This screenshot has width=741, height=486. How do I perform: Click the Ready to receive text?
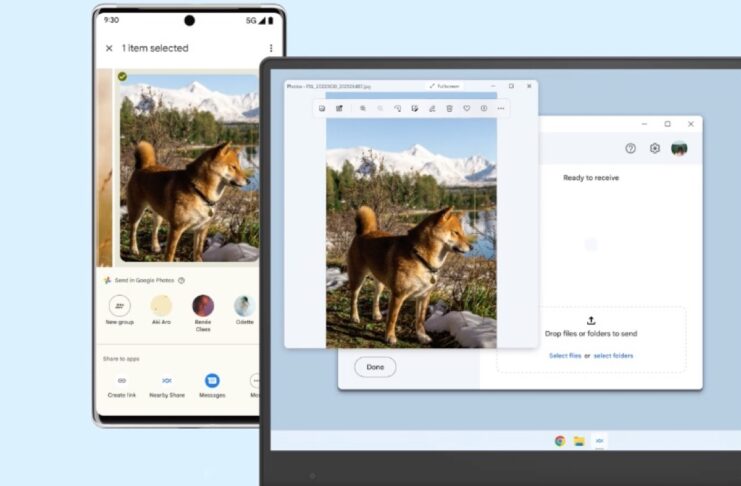point(591,178)
